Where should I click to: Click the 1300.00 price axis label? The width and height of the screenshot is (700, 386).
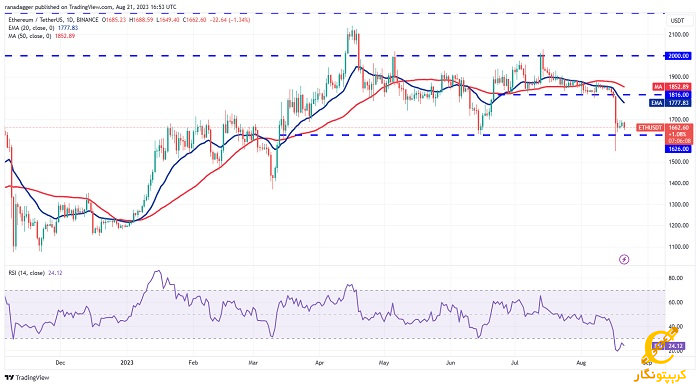pos(679,204)
